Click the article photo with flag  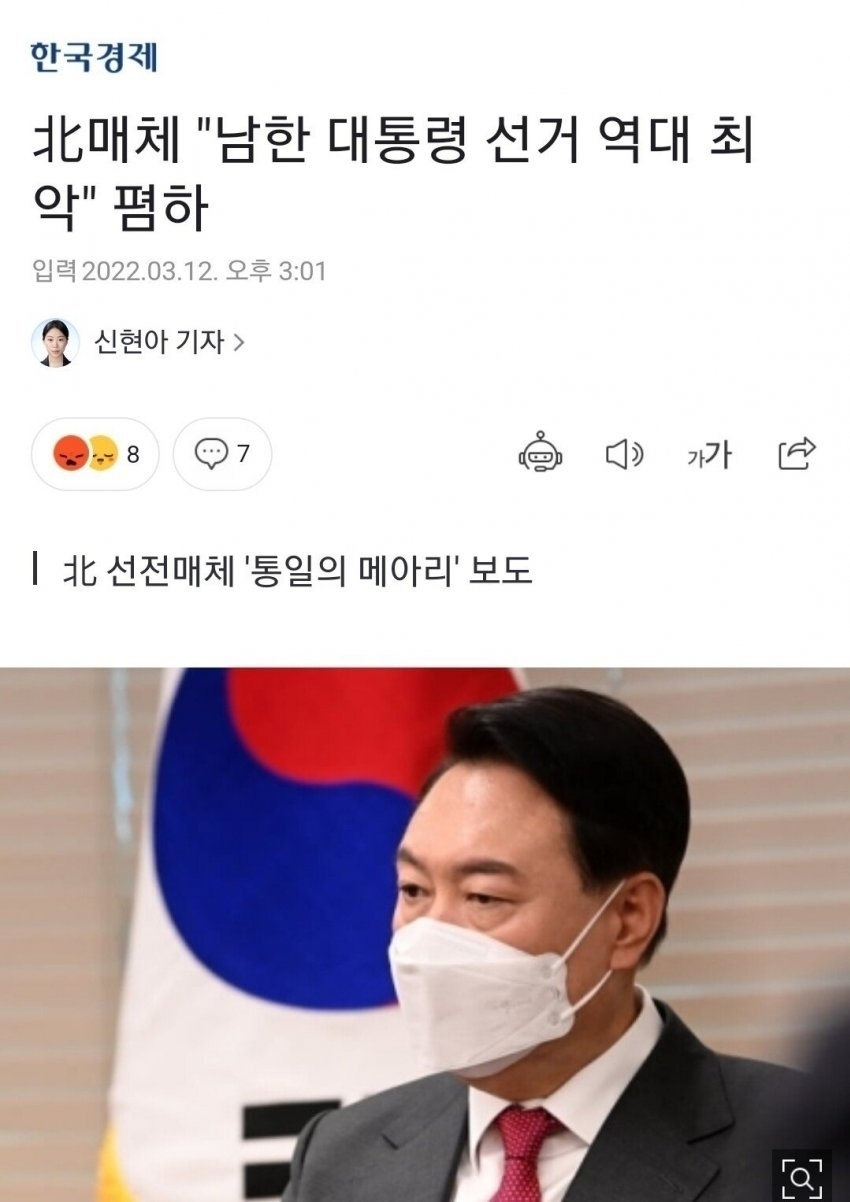(x=425, y=934)
